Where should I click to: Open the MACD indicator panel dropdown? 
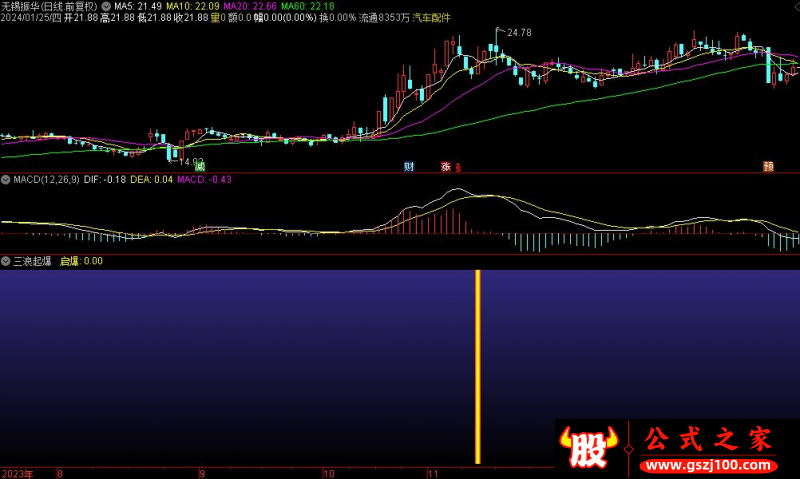pos(6,180)
